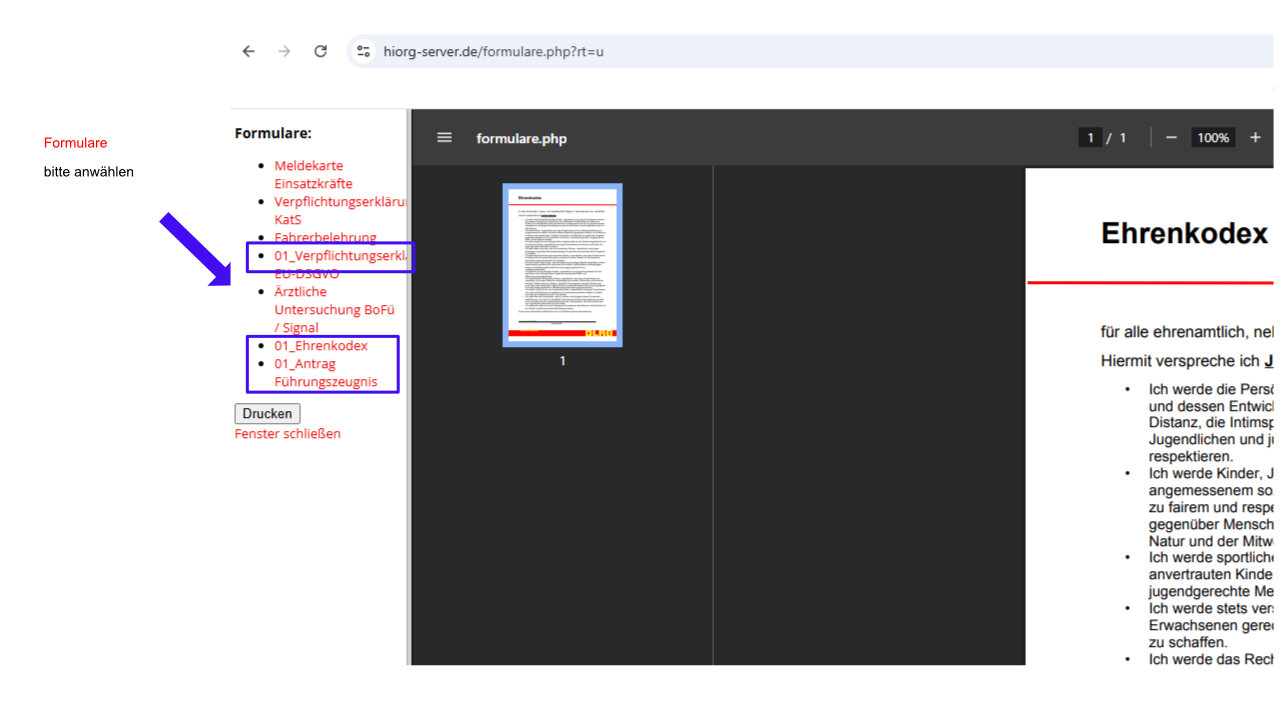Click the browser back arrow
This screenshot has width=1280, height=720.
[249, 51]
